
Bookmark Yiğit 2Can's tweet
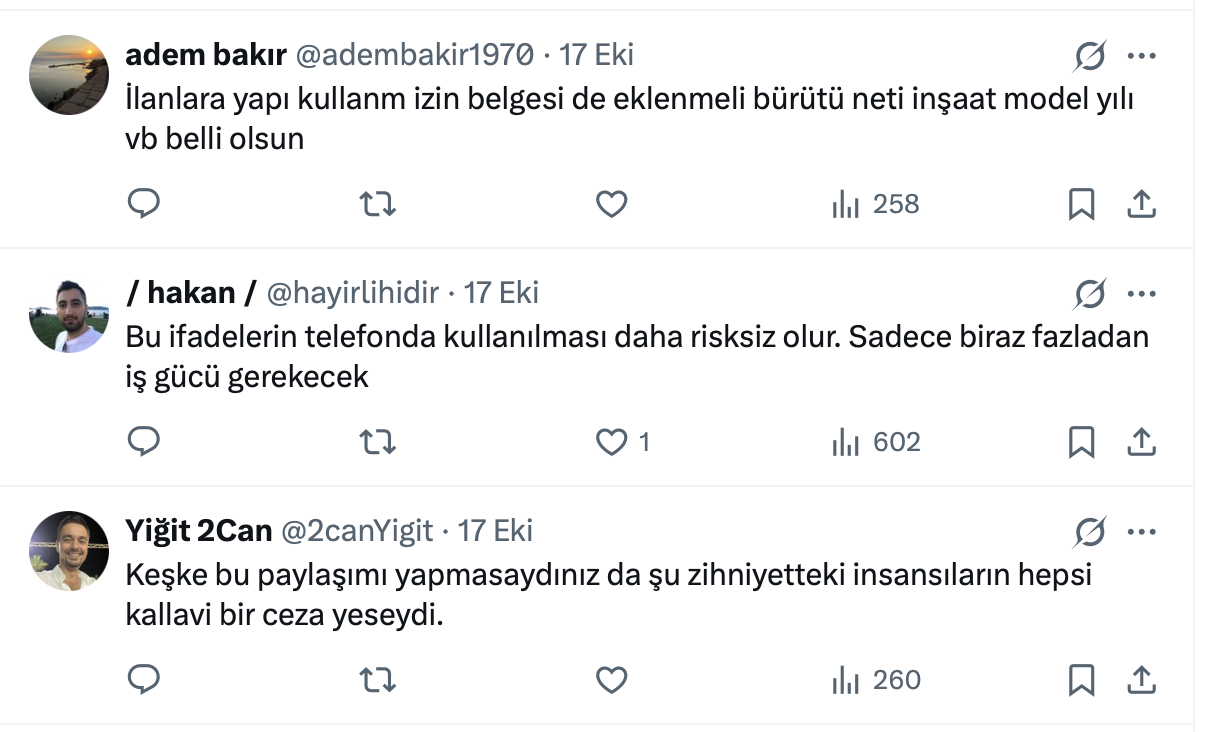pos(1081,680)
